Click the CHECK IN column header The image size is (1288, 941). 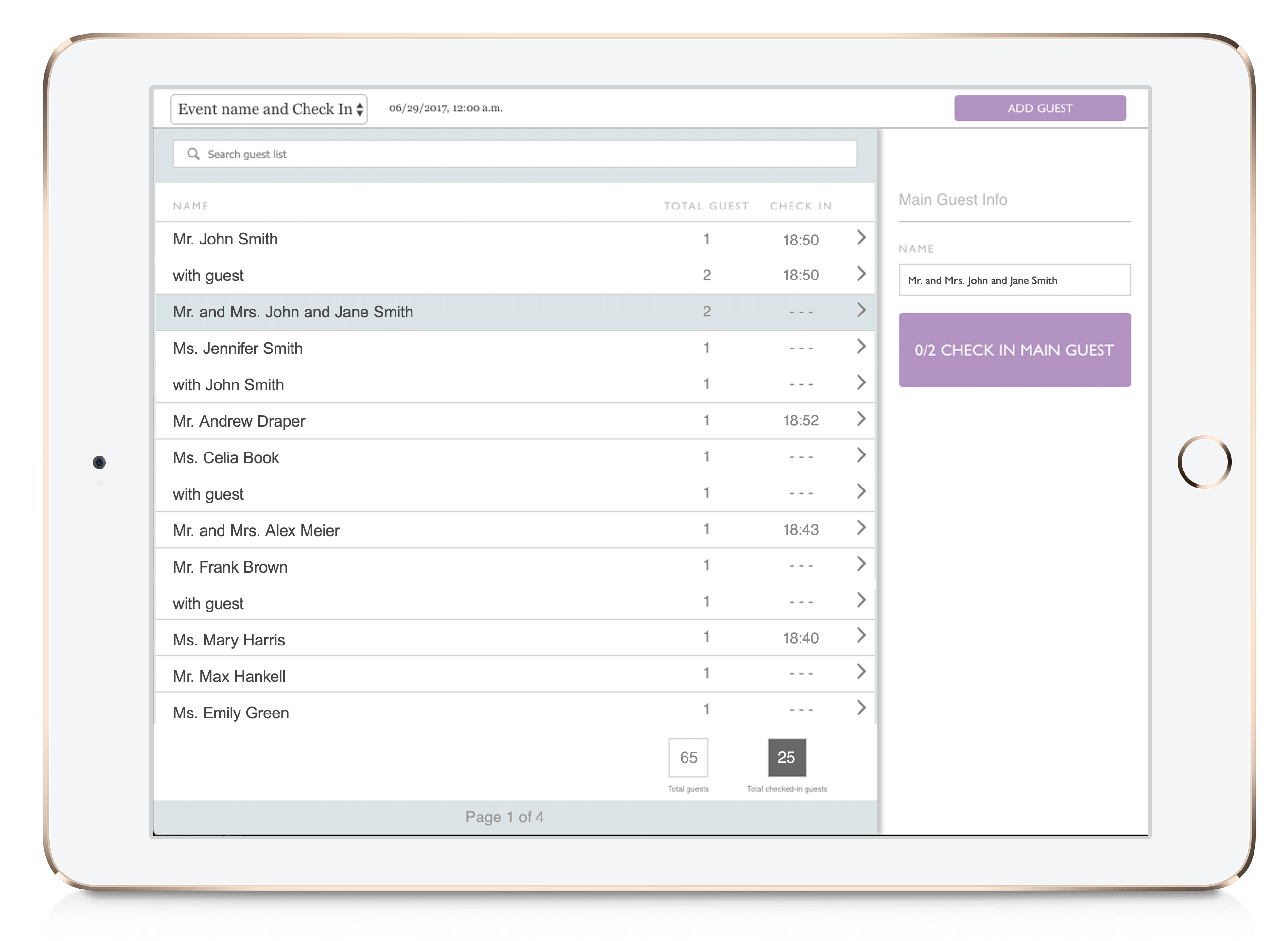tap(801, 206)
